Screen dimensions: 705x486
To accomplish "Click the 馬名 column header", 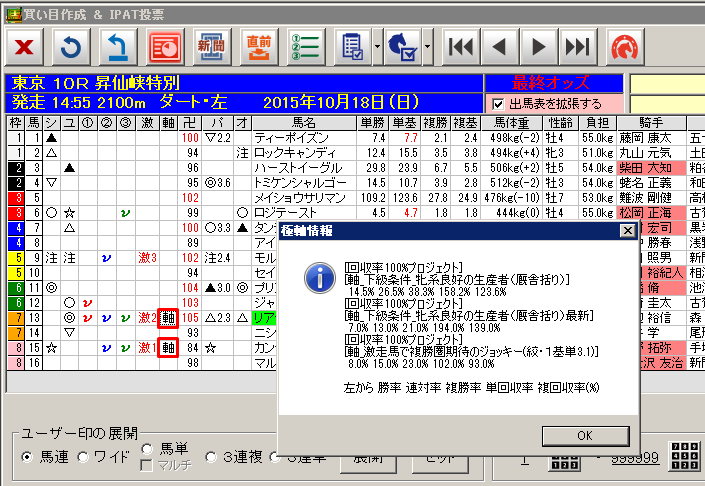I will [x=304, y=122].
